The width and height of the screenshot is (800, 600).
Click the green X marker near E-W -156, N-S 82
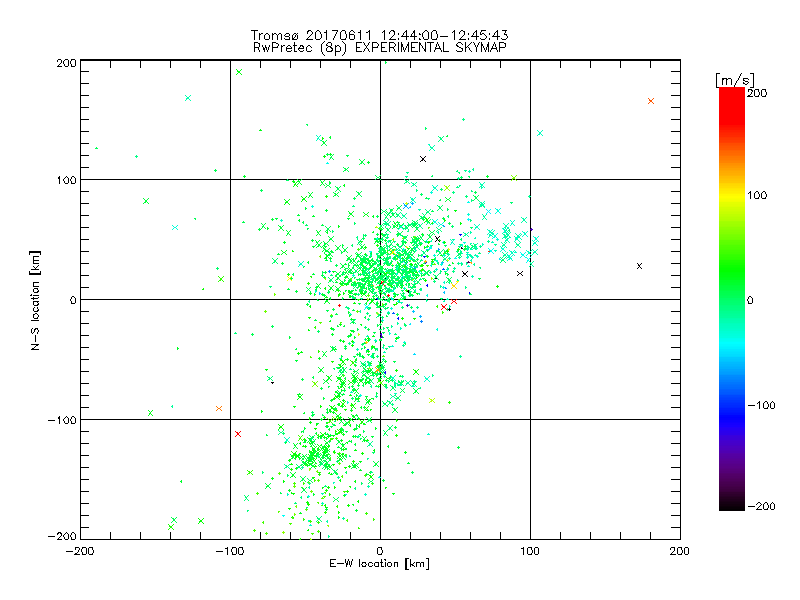[x=146, y=201]
